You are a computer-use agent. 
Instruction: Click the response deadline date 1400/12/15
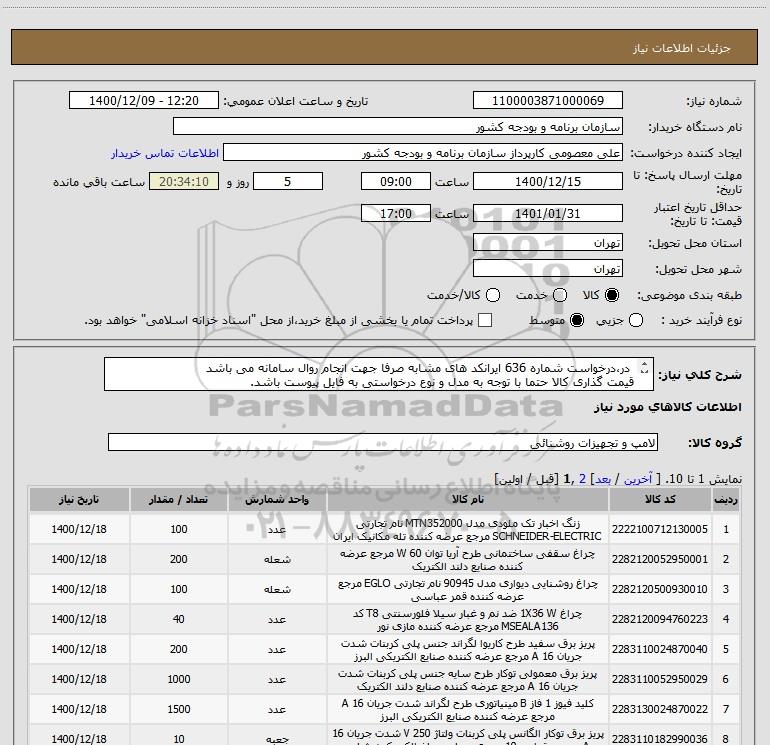(548, 181)
